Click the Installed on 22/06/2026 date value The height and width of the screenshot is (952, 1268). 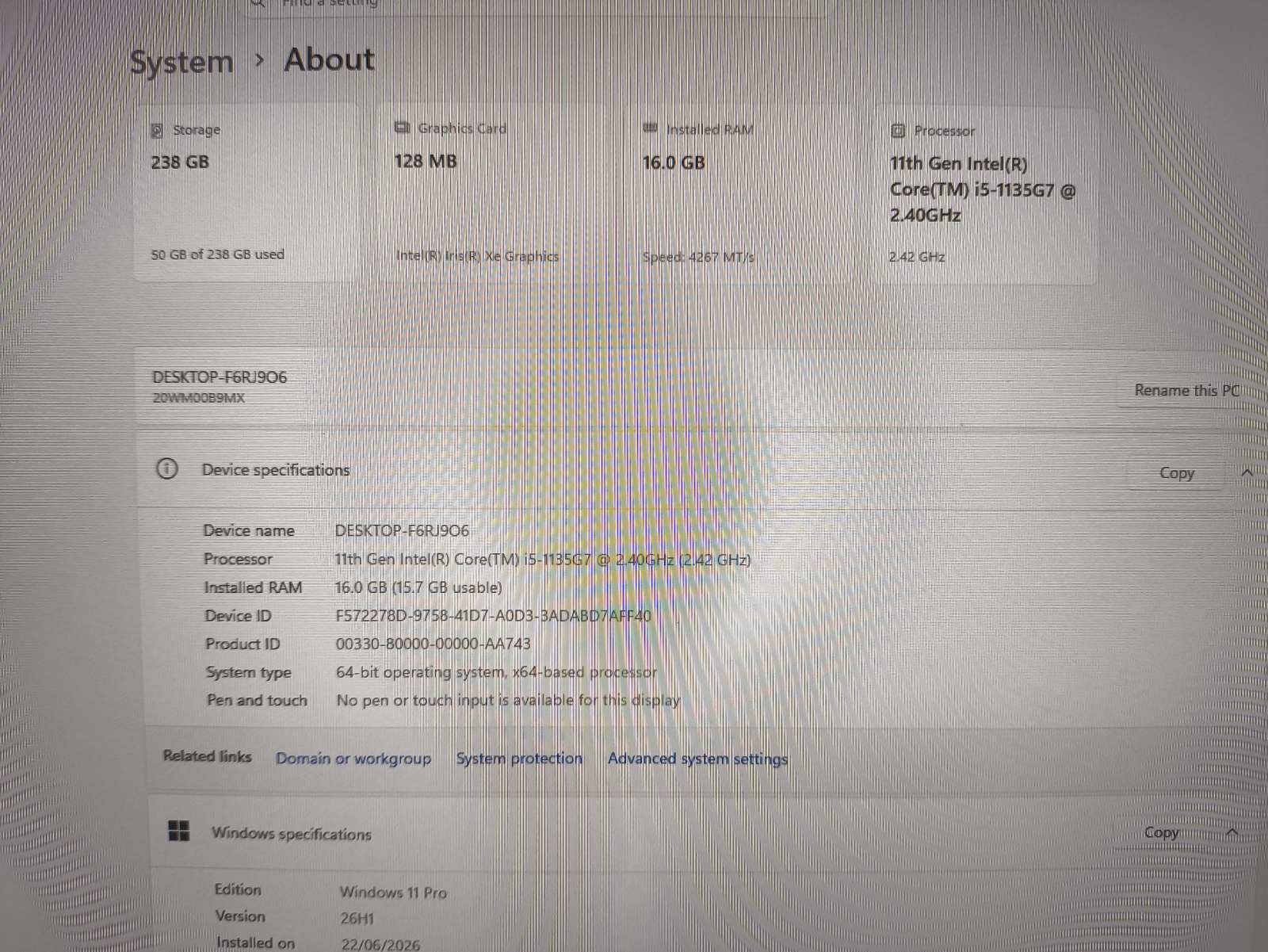click(380, 945)
